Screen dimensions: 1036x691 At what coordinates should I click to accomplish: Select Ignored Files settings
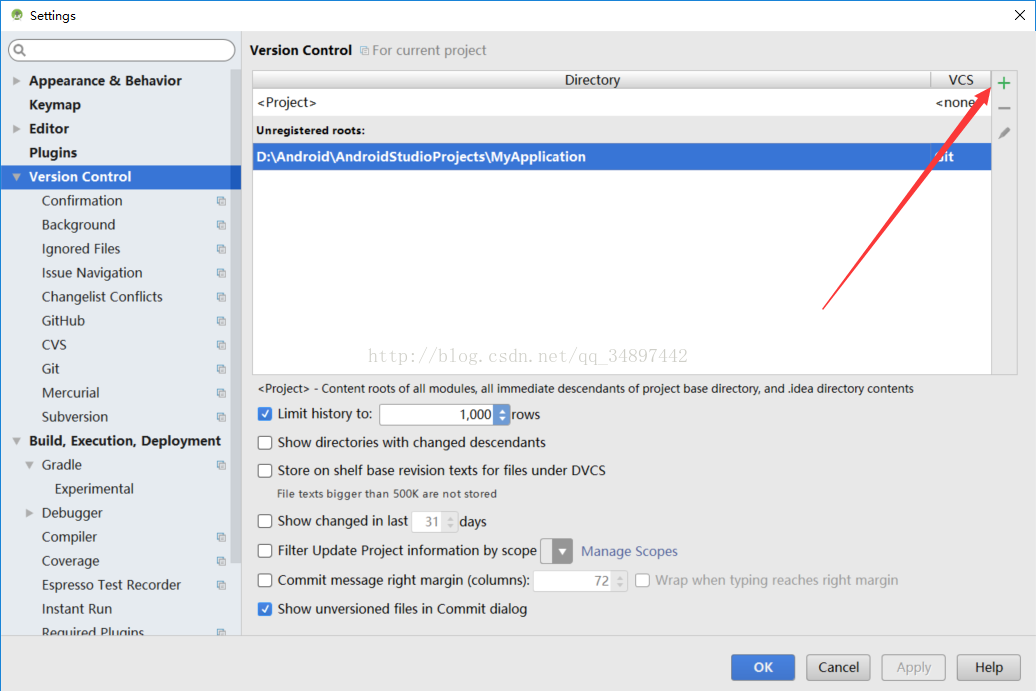(81, 249)
